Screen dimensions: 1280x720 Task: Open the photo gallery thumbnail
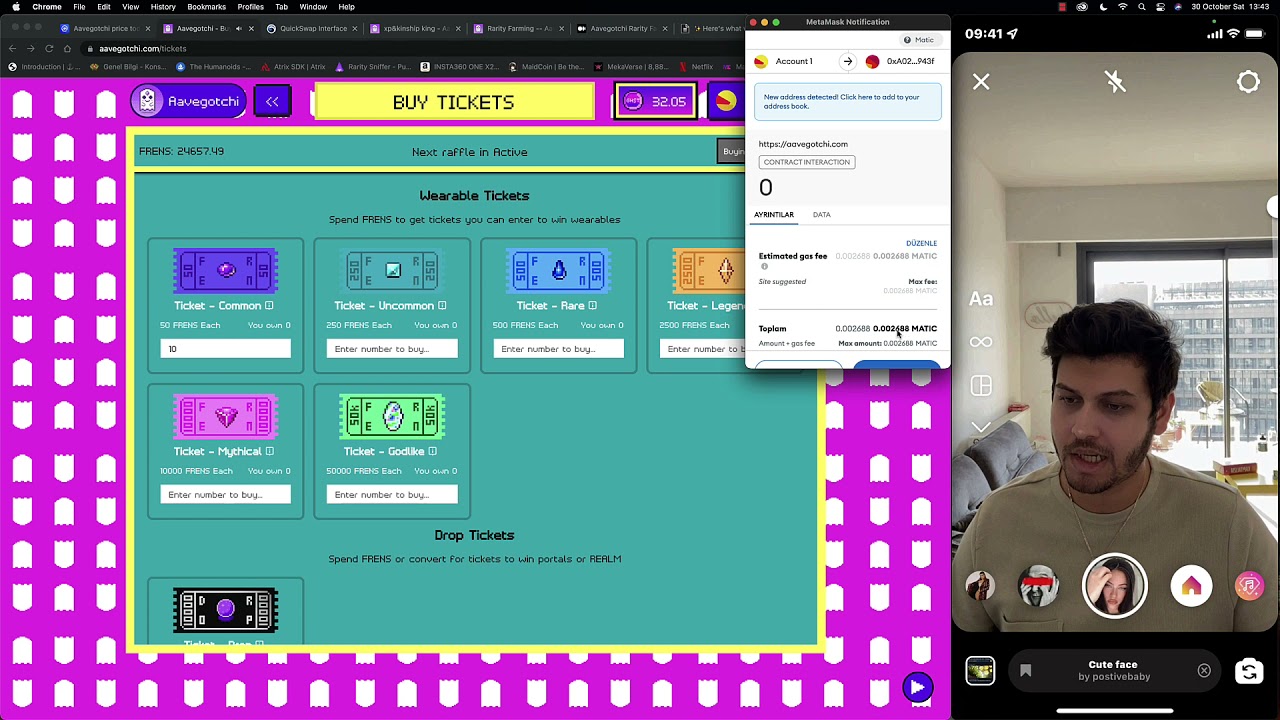[x=980, y=671]
